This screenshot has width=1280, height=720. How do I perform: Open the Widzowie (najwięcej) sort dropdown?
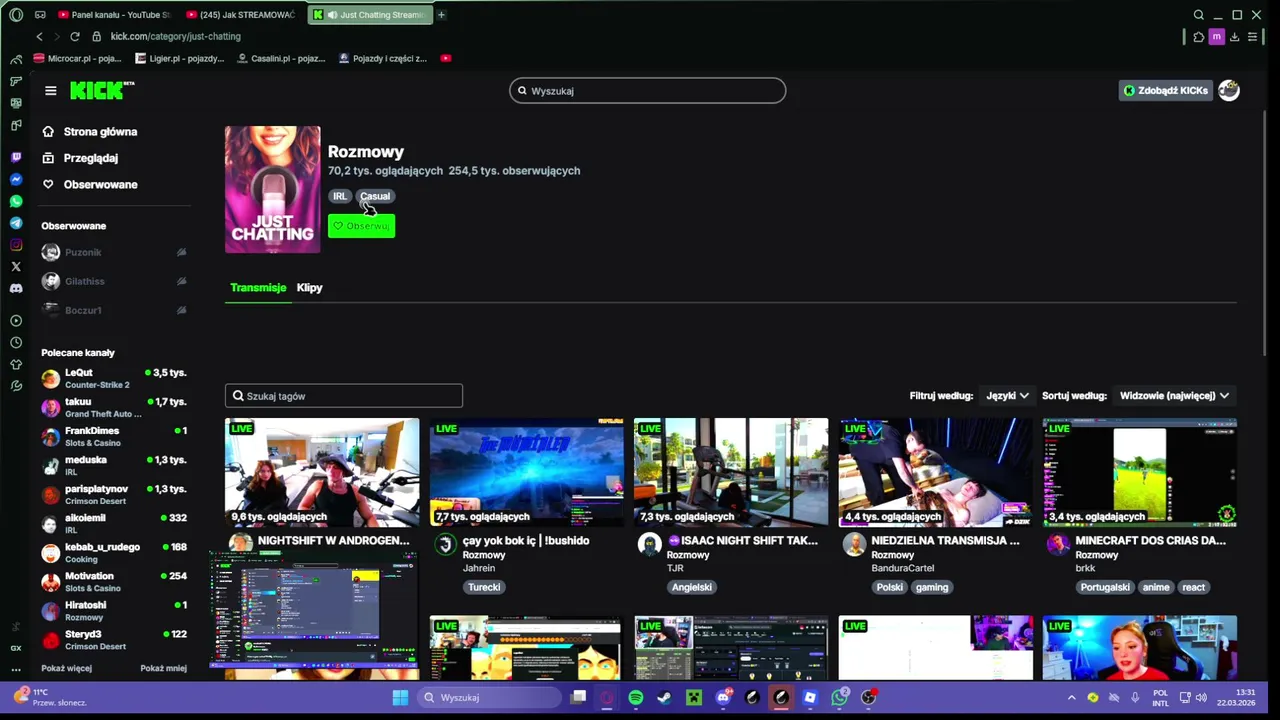pos(1174,396)
